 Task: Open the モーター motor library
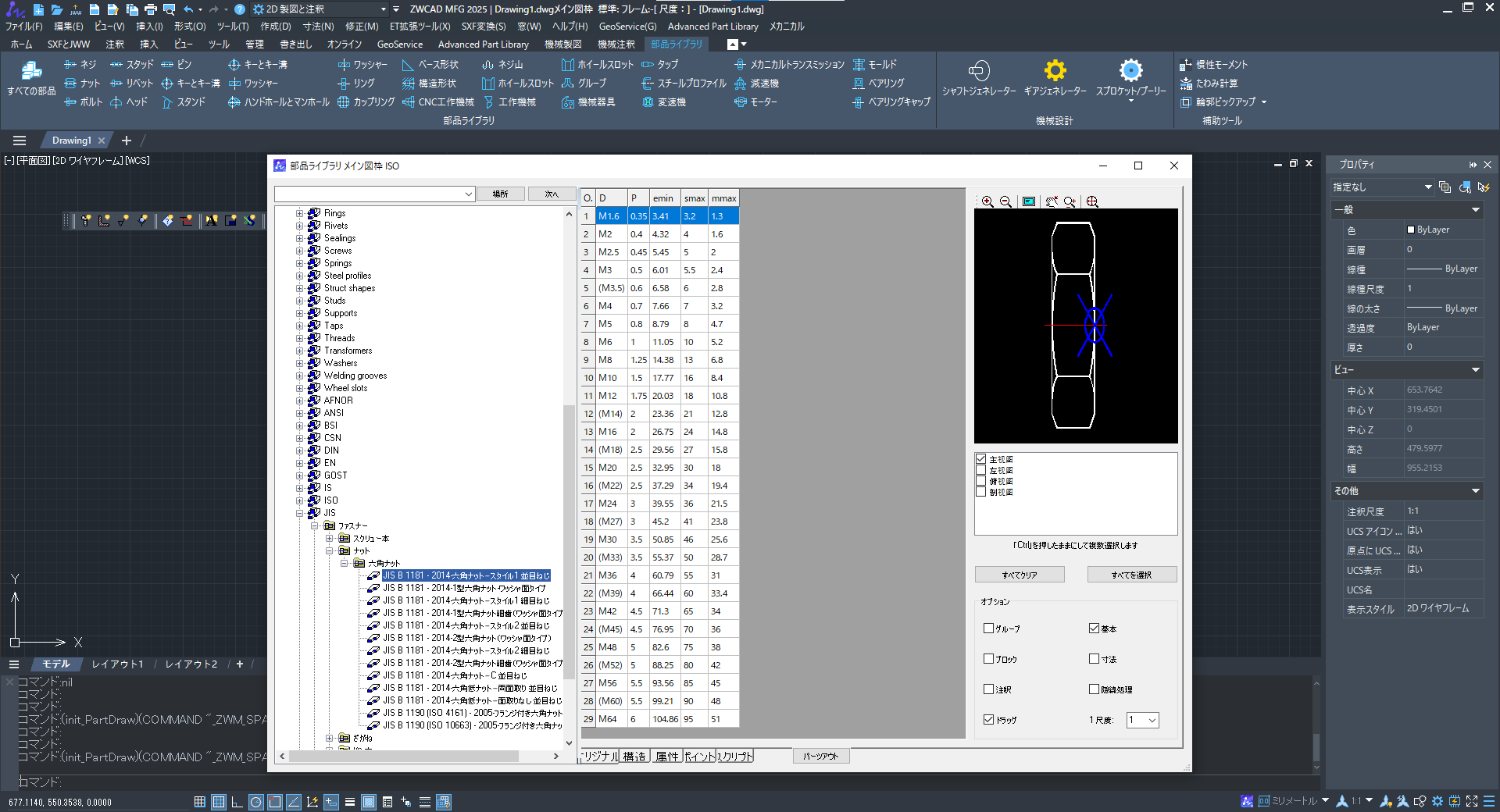click(755, 101)
